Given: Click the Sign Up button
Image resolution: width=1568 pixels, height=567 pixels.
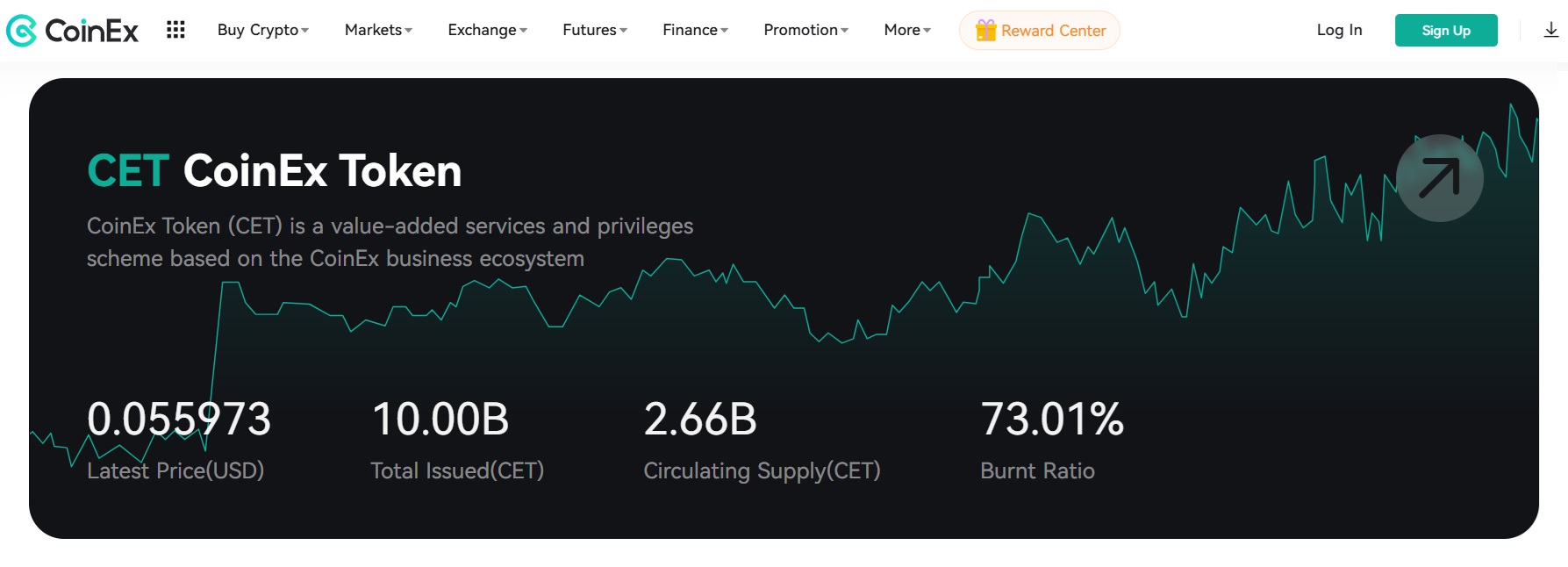Looking at the screenshot, I should tap(1446, 31).
